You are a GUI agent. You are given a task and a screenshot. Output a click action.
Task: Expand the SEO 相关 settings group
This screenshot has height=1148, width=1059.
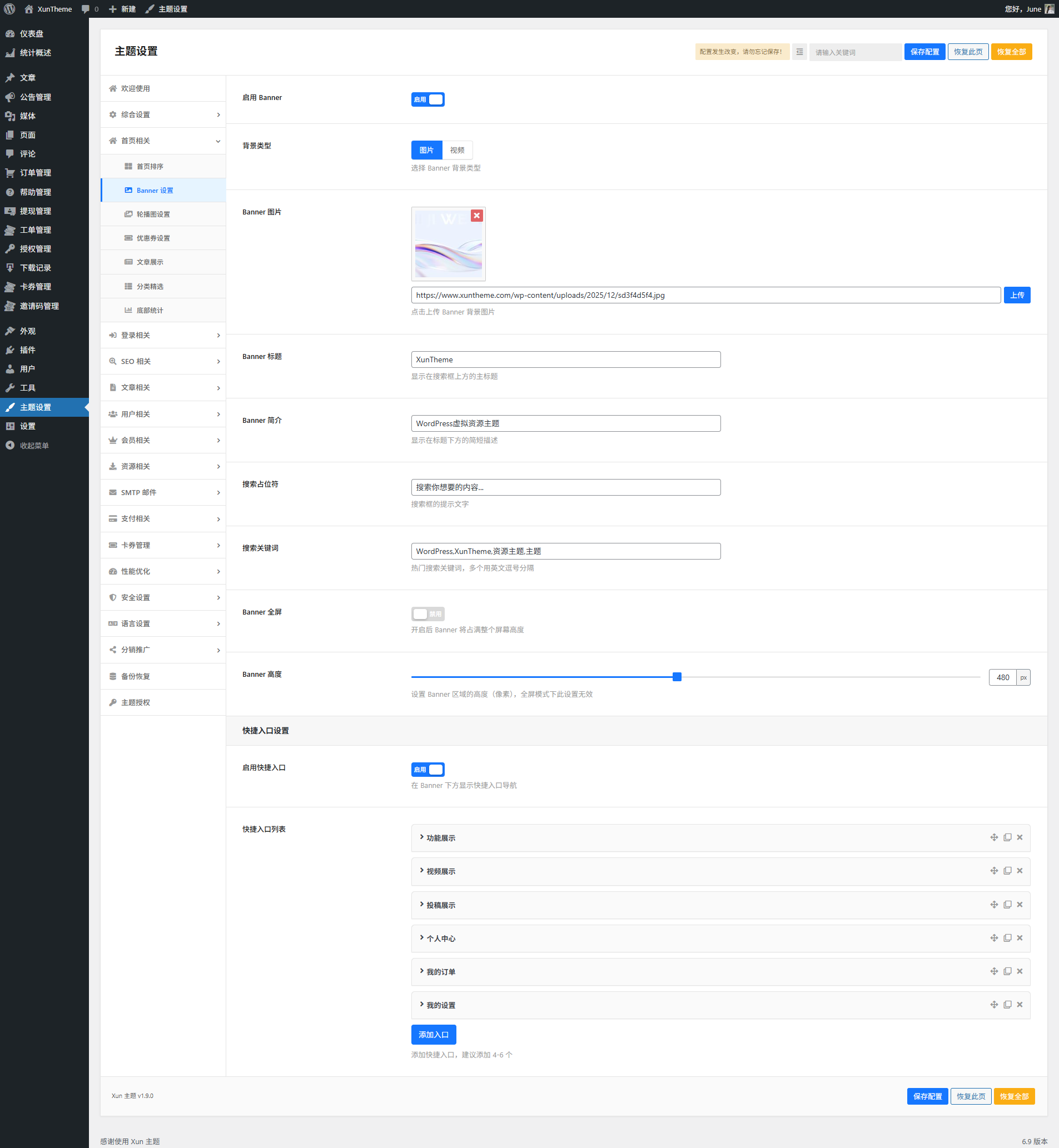tap(163, 362)
